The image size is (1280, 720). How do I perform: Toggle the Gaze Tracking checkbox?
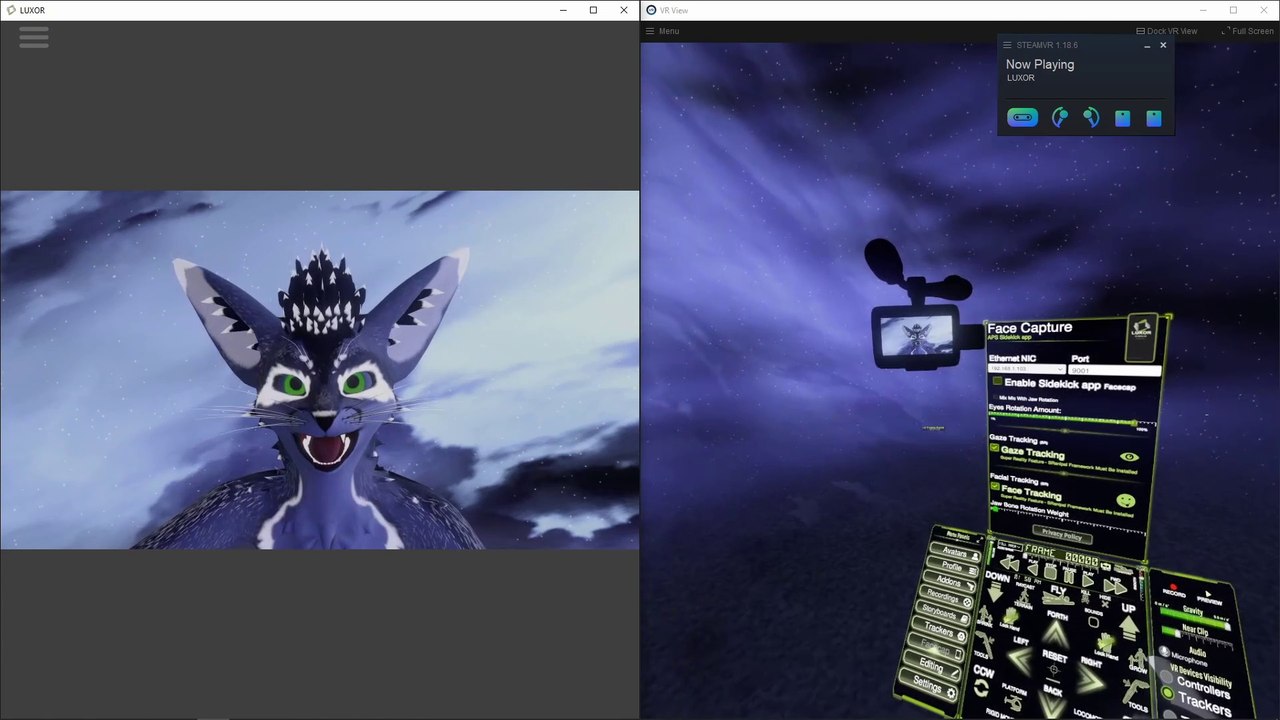pyautogui.click(x=995, y=450)
